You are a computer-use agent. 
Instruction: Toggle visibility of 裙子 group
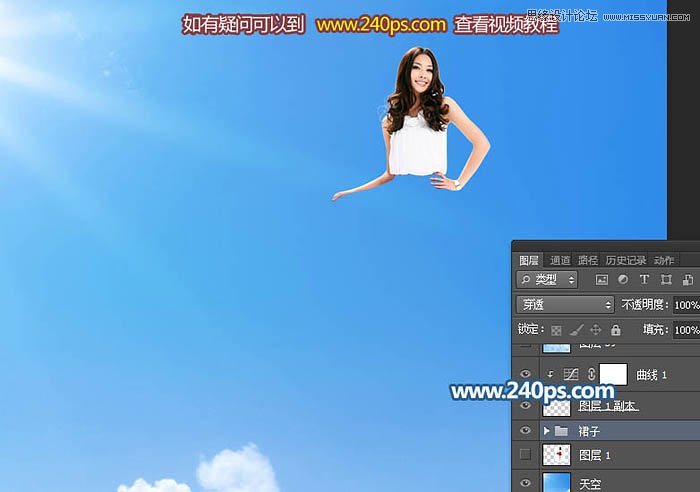pyautogui.click(x=526, y=430)
